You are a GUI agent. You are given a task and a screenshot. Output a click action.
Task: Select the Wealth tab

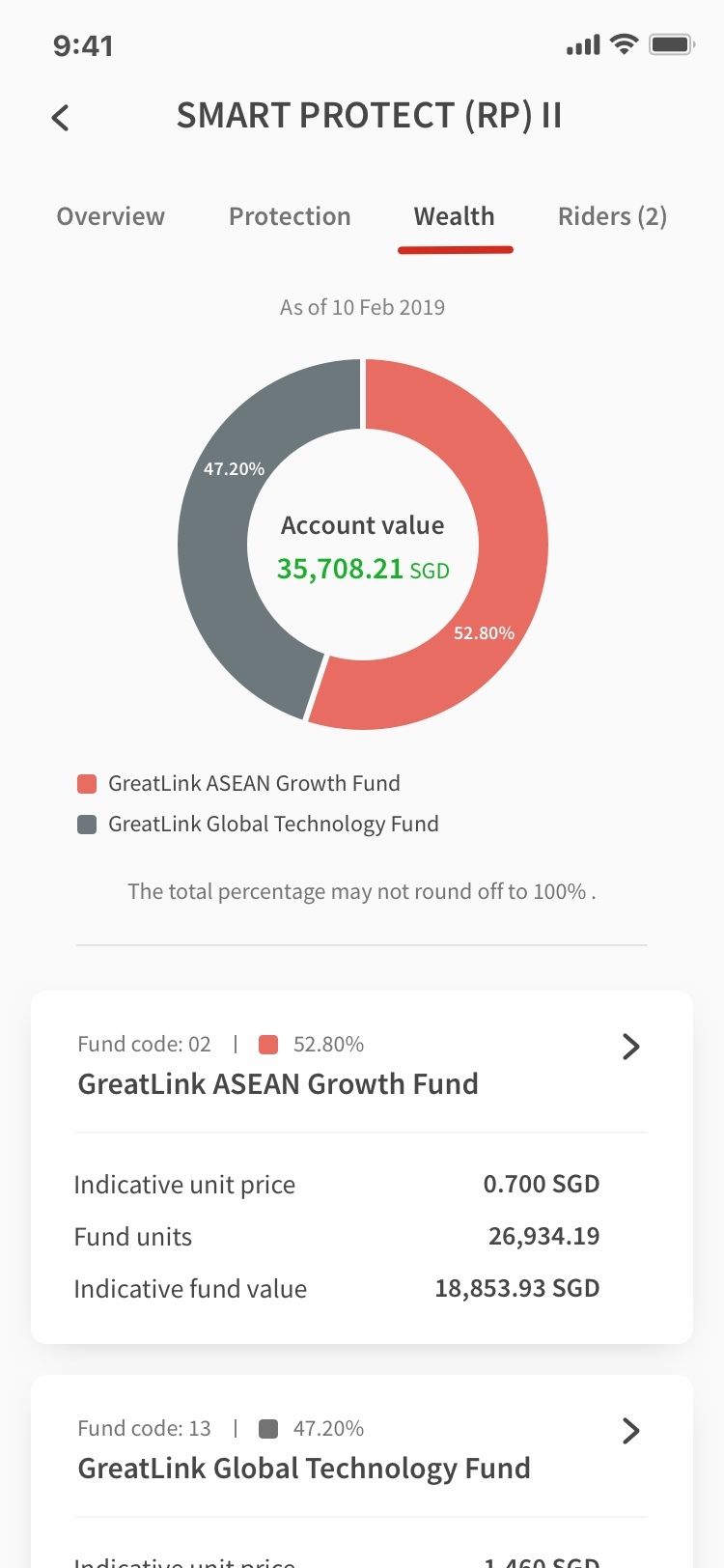tap(455, 216)
